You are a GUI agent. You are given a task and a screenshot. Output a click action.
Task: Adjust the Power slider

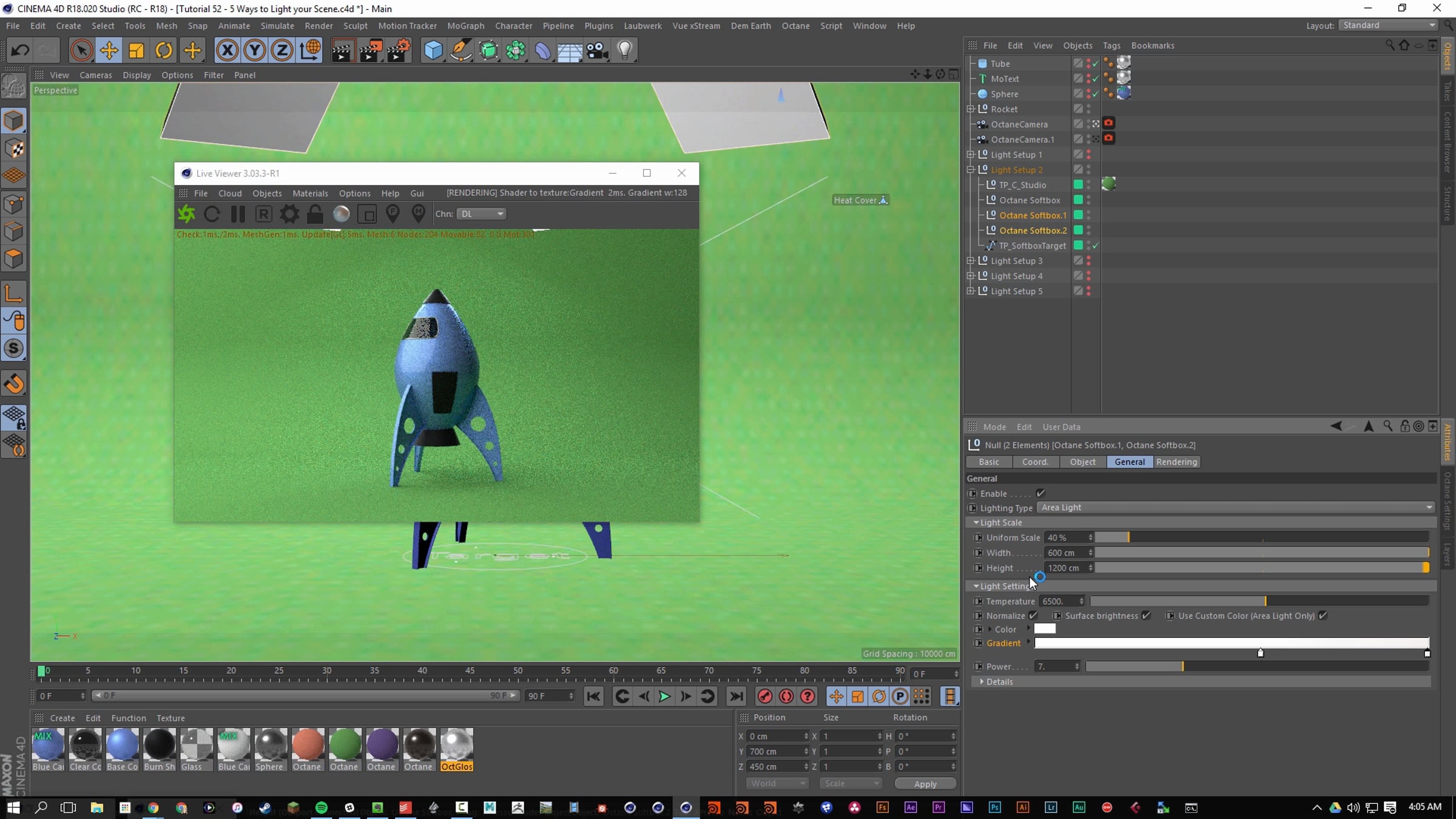pyautogui.click(x=1257, y=666)
